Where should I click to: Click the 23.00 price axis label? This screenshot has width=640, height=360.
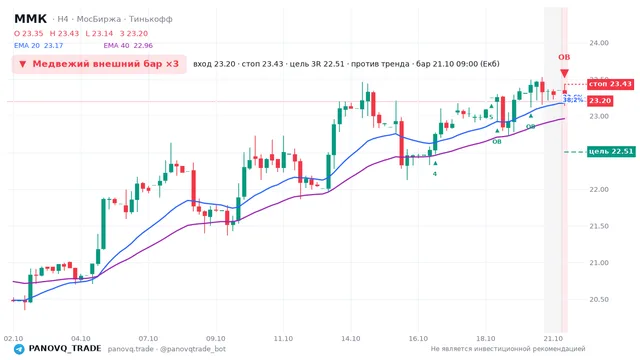(599, 116)
